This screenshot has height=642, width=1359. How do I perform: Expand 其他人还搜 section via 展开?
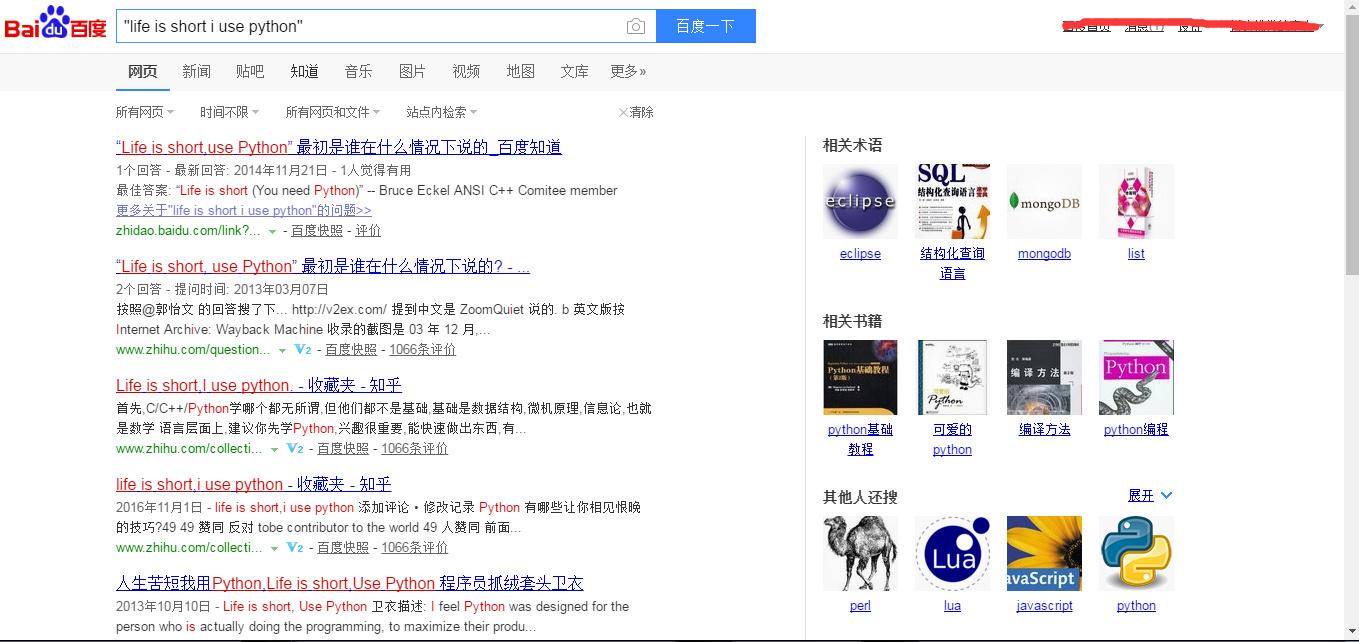point(1150,495)
